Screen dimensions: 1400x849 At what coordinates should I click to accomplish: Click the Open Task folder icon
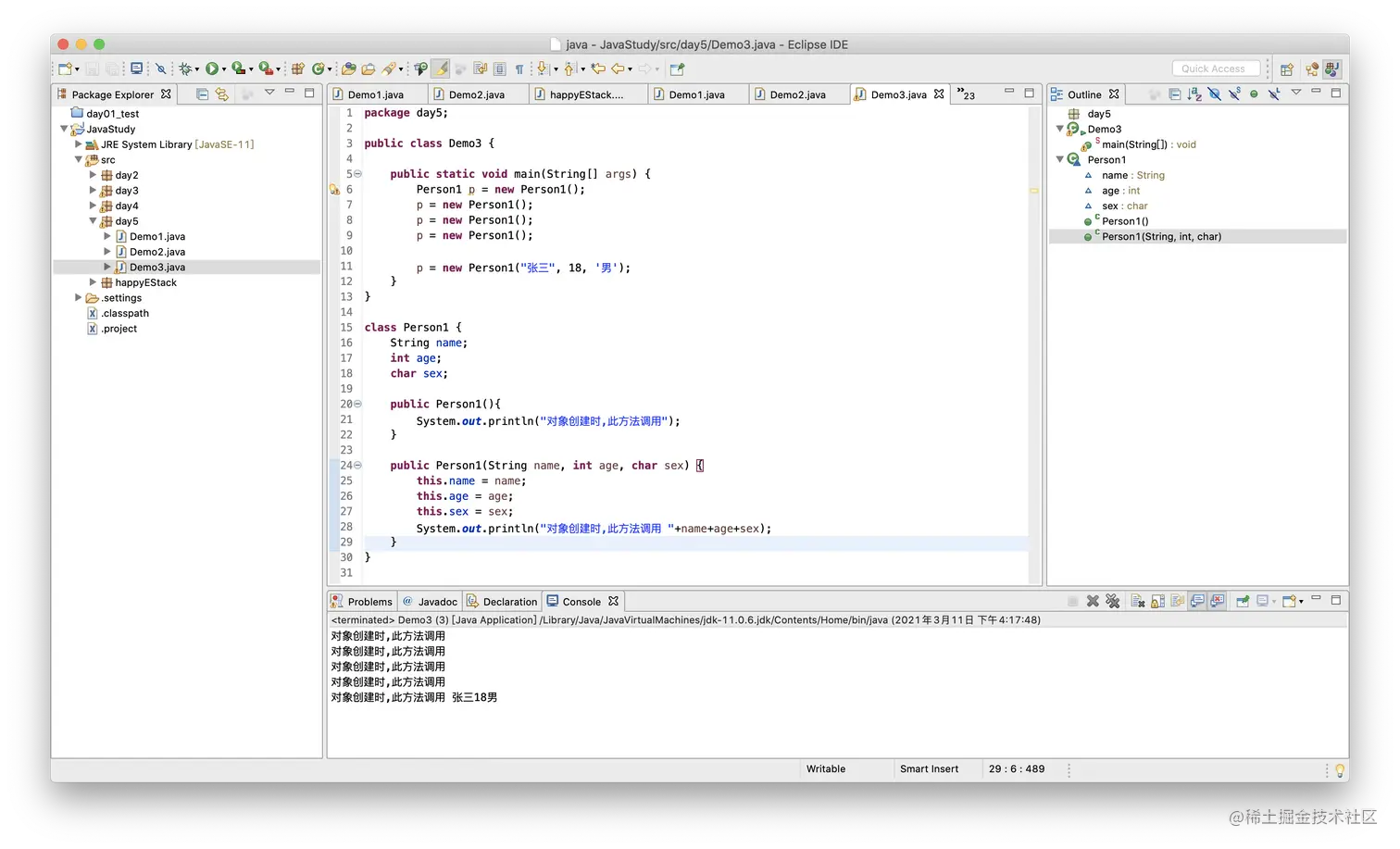[x=369, y=69]
